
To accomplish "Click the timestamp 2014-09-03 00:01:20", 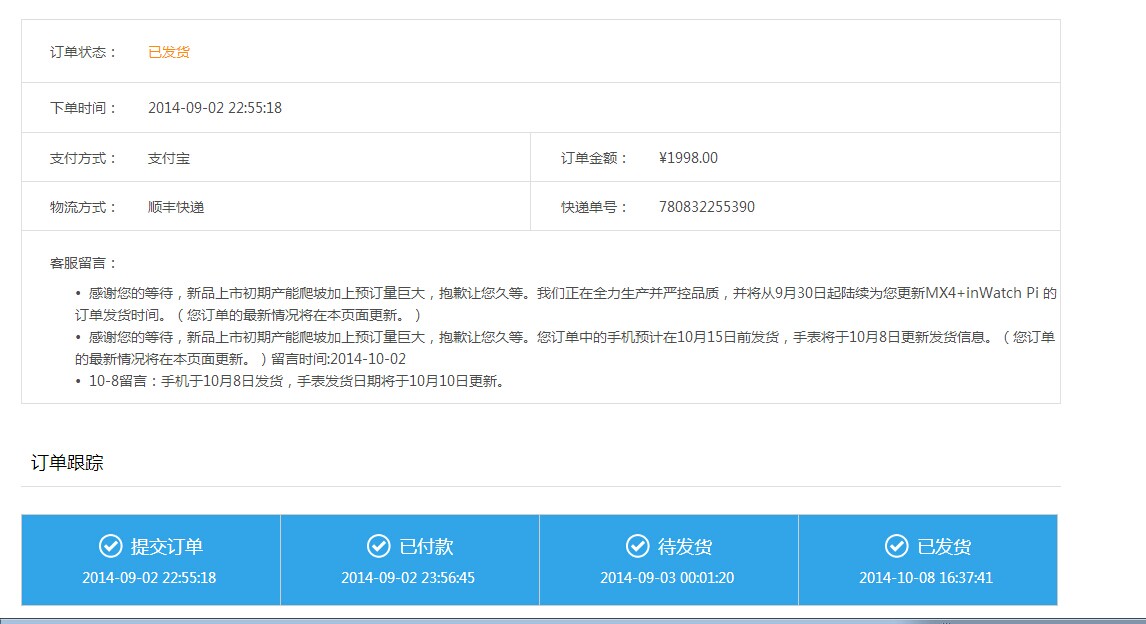I will [667, 577].
